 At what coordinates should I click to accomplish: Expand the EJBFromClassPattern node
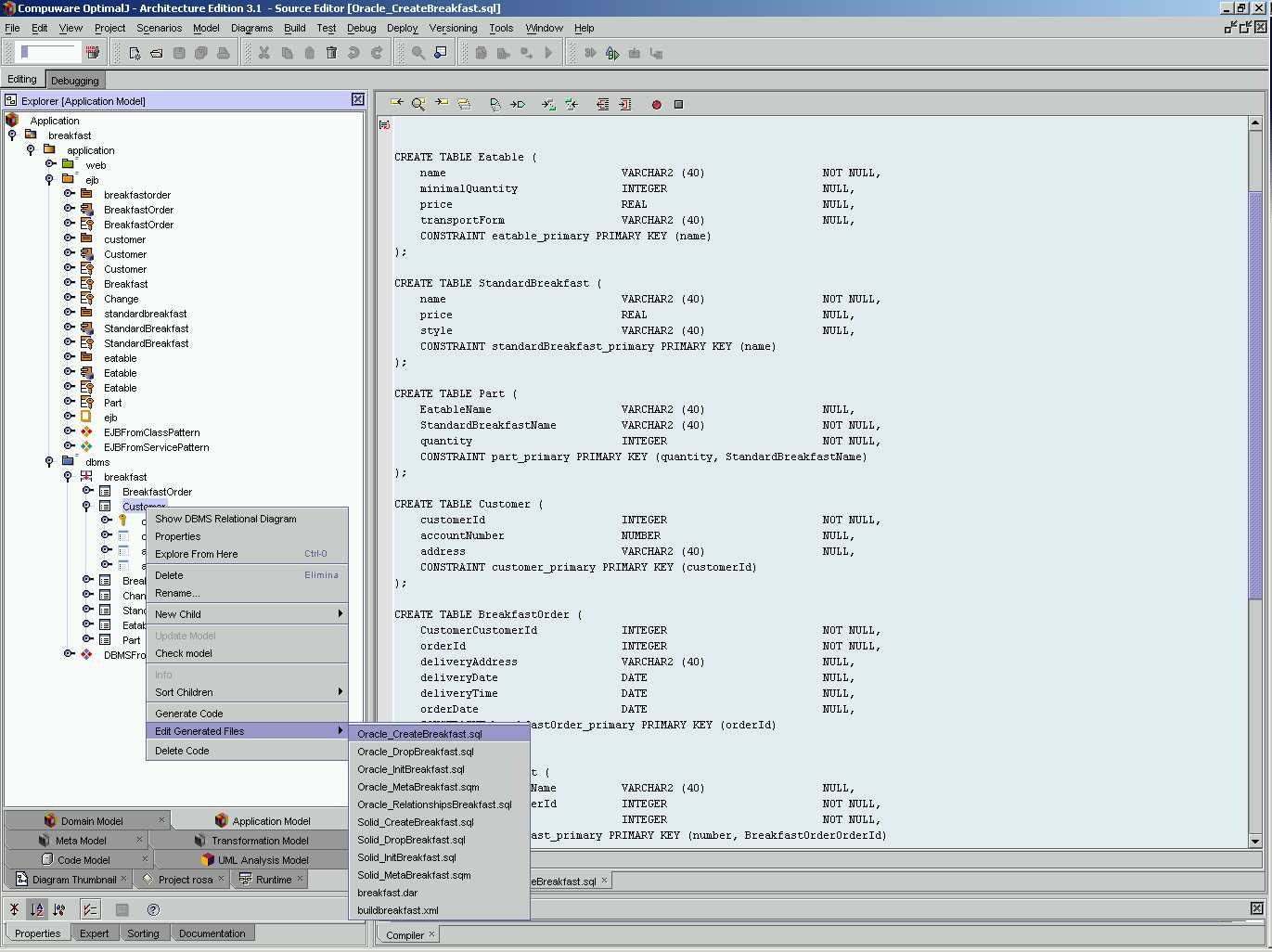pyautogui.click(x=69, y=431)
